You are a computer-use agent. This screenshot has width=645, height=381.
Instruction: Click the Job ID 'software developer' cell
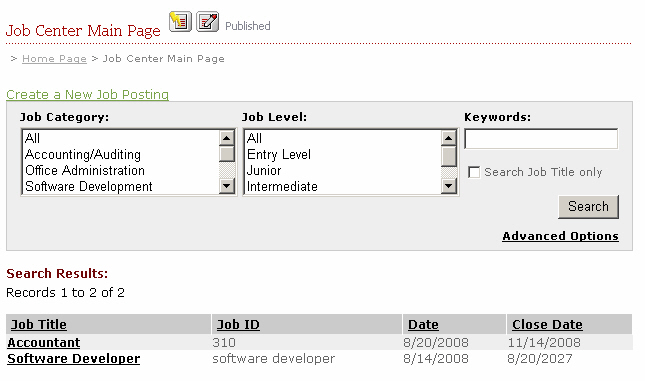tap(274, 358)
